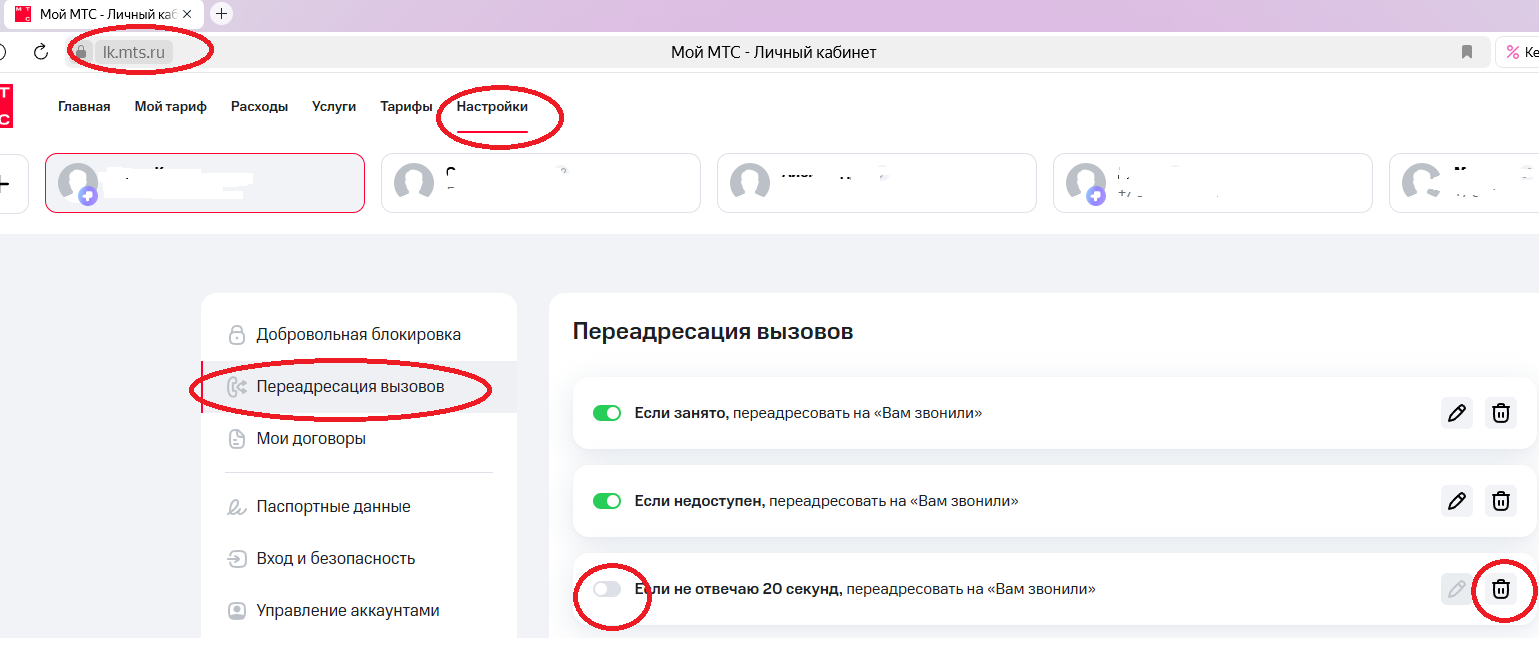Open Переадресация вызовов in the settings sidebar
The height and width of the screenshot is (648, 1539).
359,386
